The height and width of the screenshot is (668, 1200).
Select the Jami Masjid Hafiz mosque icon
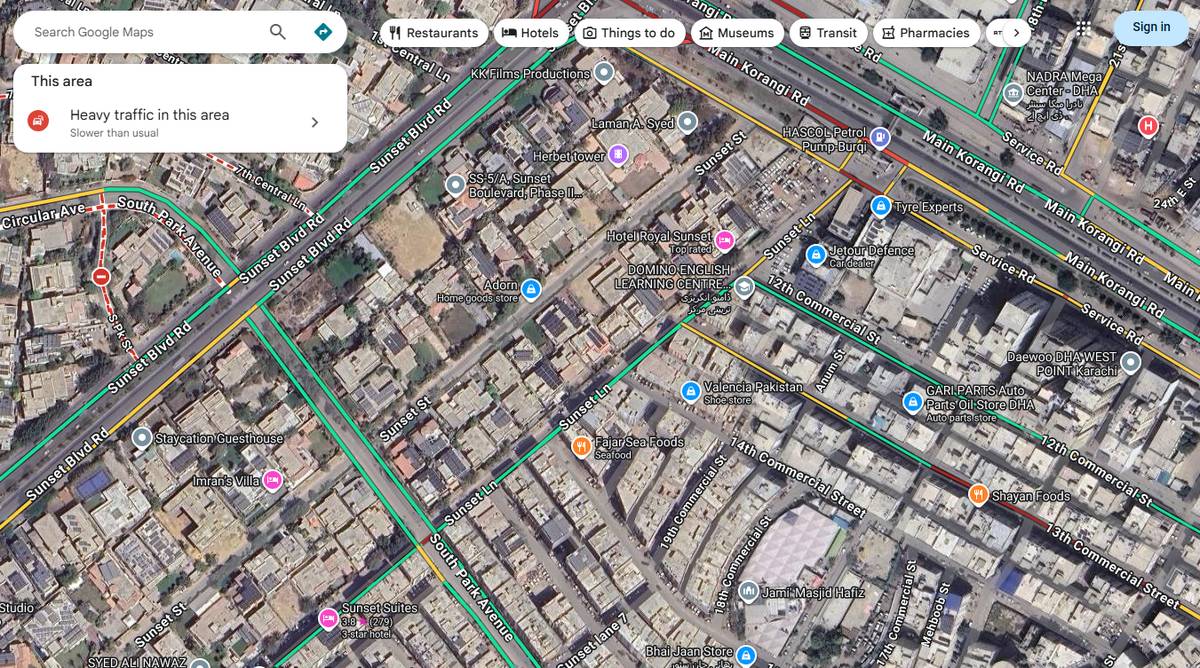coord(746,592)
